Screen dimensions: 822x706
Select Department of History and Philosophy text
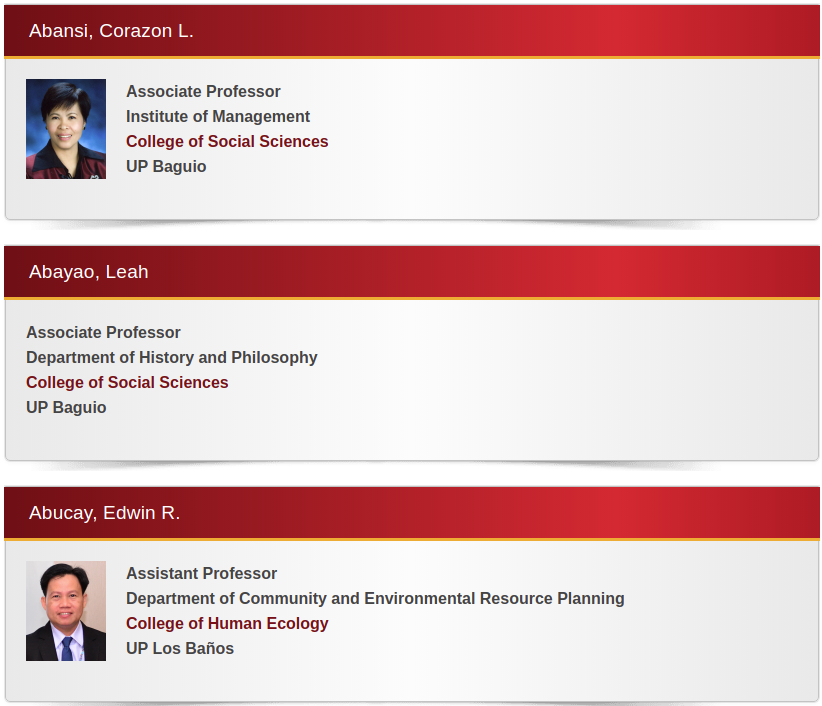coord(172,357)
